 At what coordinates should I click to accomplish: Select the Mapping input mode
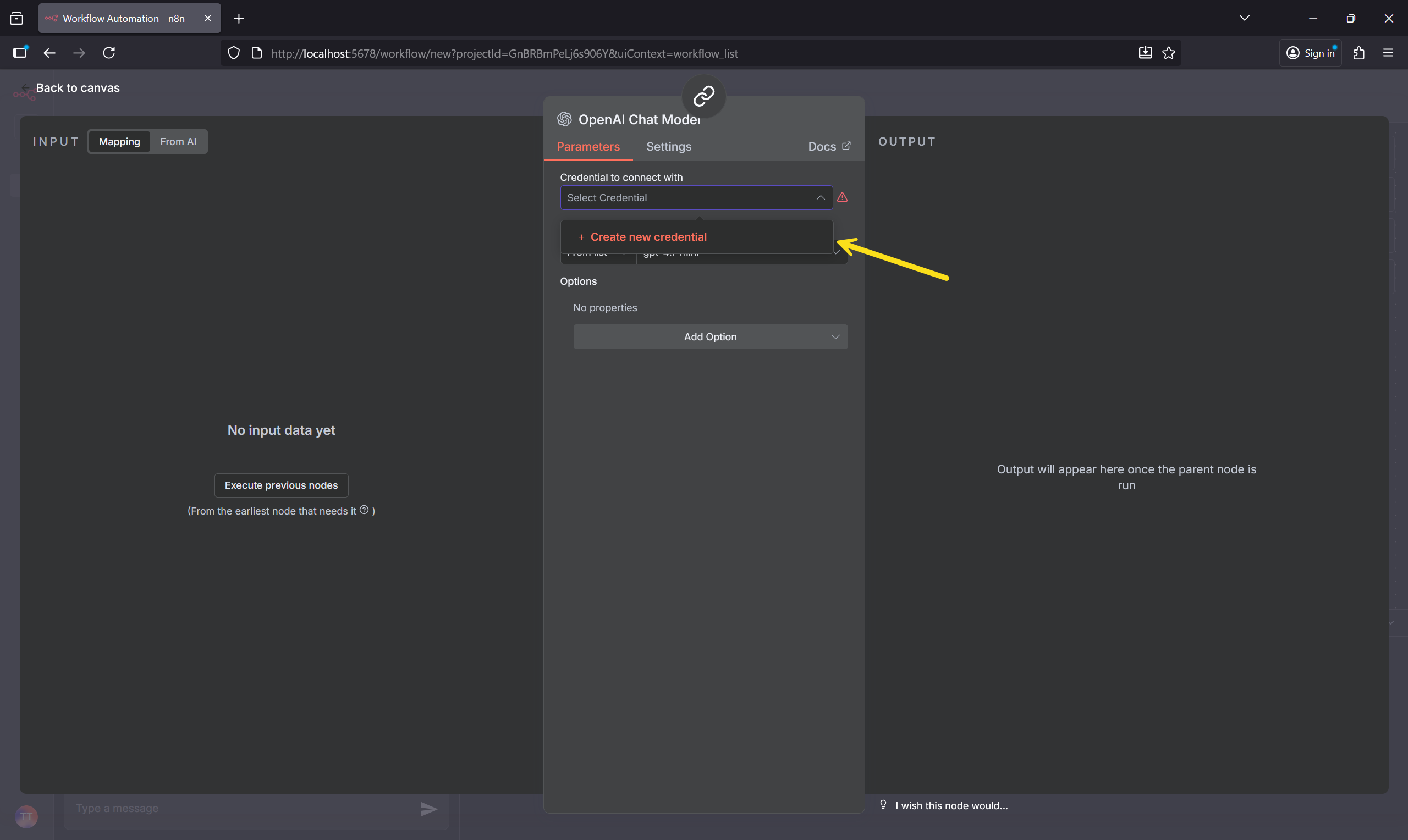pyautogui.click(x=119, y=141)
